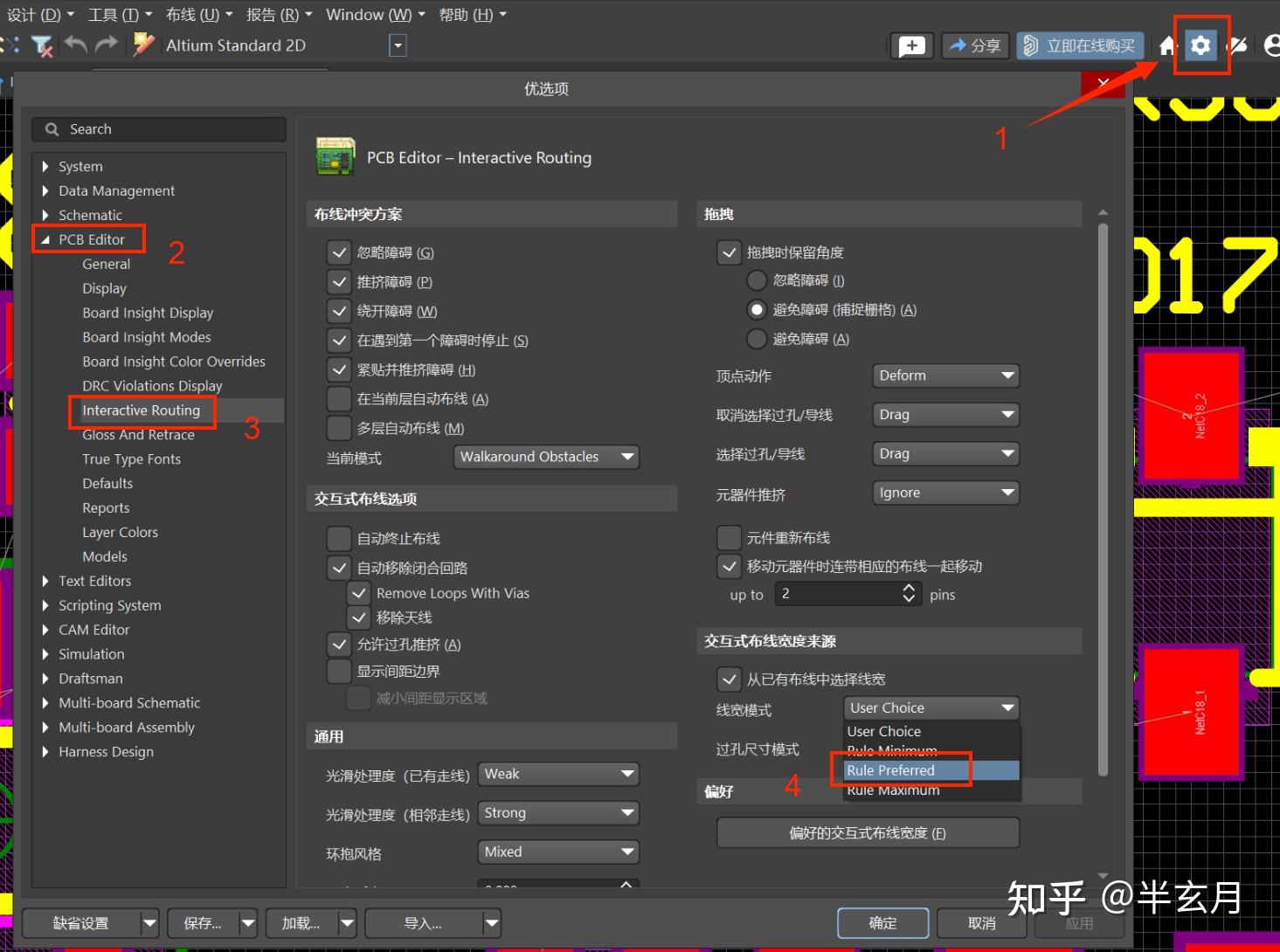Enable 自动终止布线 checkbox
This screenshot has height=952, width=1280.
click(339, 539)
